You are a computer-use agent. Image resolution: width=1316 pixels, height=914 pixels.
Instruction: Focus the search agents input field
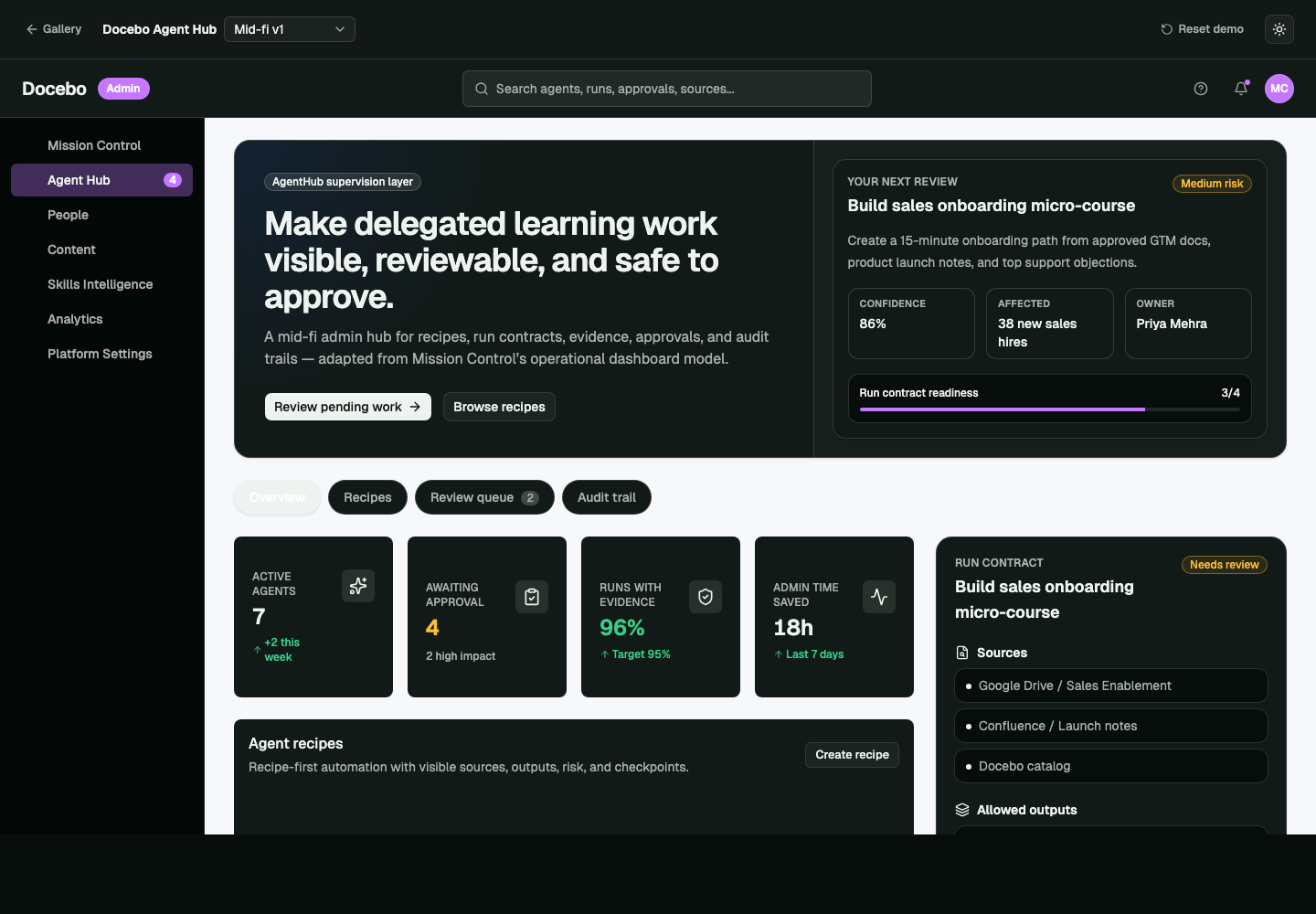tap(667, 89)
